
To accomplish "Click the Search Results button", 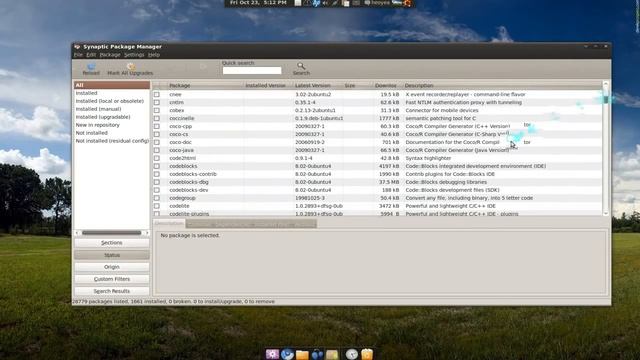I will [x=112, y=291].
